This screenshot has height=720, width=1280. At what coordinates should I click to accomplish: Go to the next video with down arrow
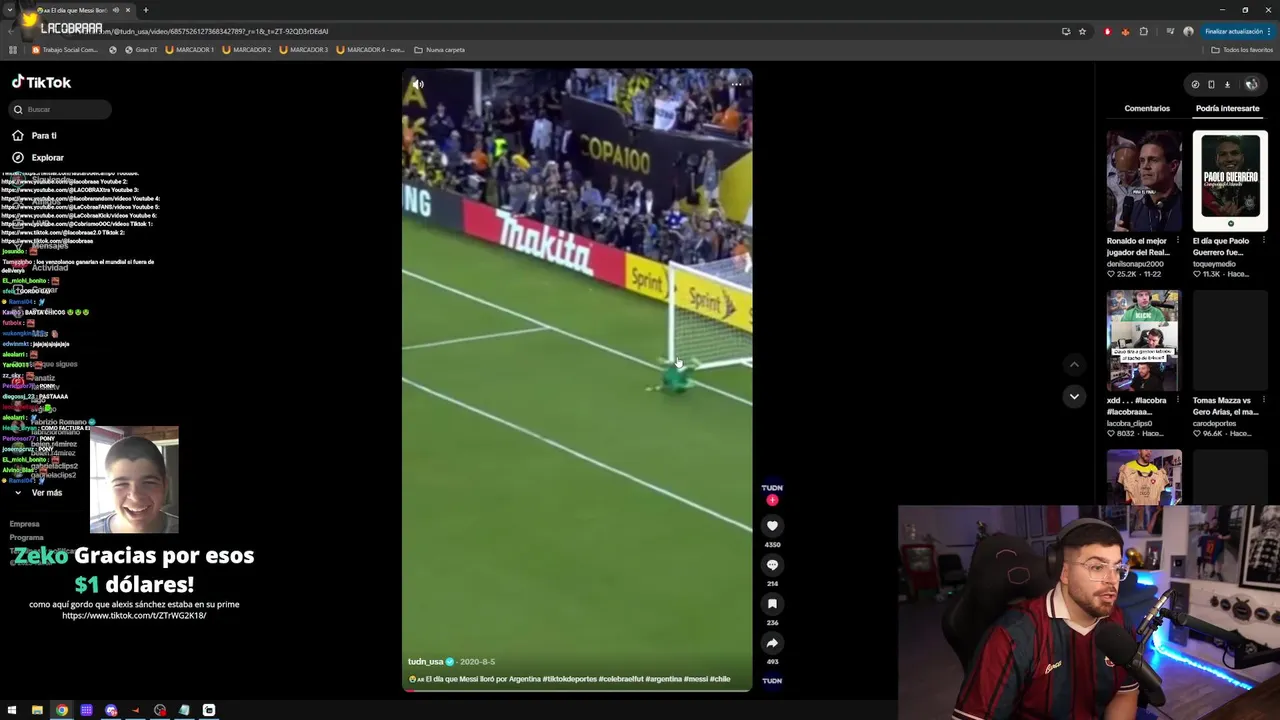point(1074,396)
